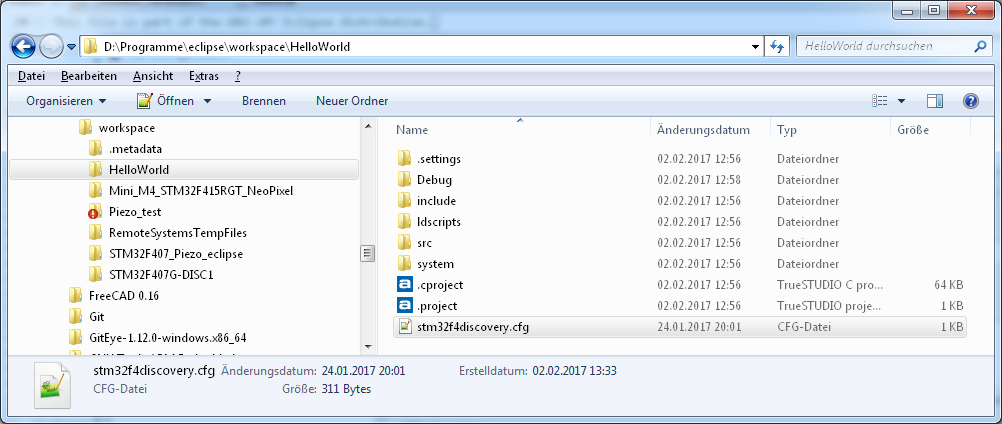This screenshot has height=424, width=1002.
Task: Click the Brennen button
Action: tap(263, 101)
